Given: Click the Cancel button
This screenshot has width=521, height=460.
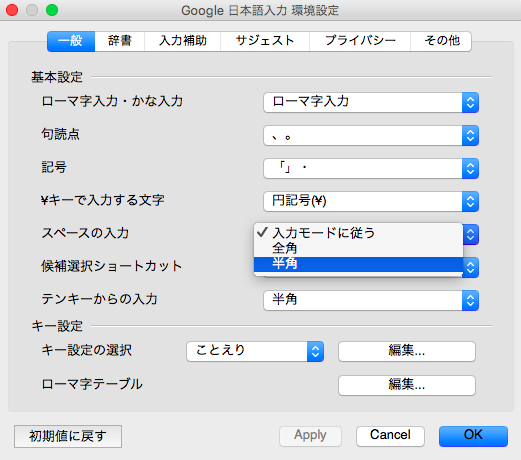Looking at the screenshot, I should [390, 436].
